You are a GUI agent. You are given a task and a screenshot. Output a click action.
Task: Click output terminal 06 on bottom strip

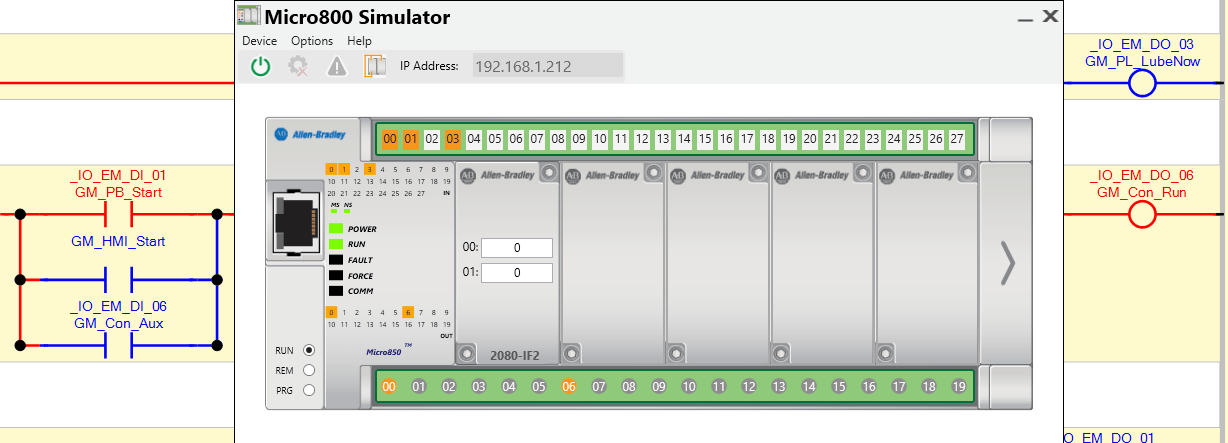point(569,386)
